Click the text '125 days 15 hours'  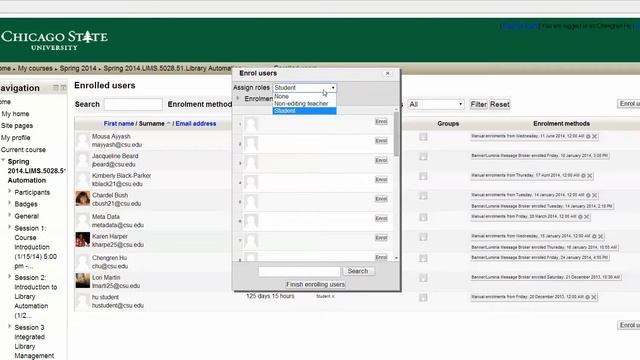270,296
